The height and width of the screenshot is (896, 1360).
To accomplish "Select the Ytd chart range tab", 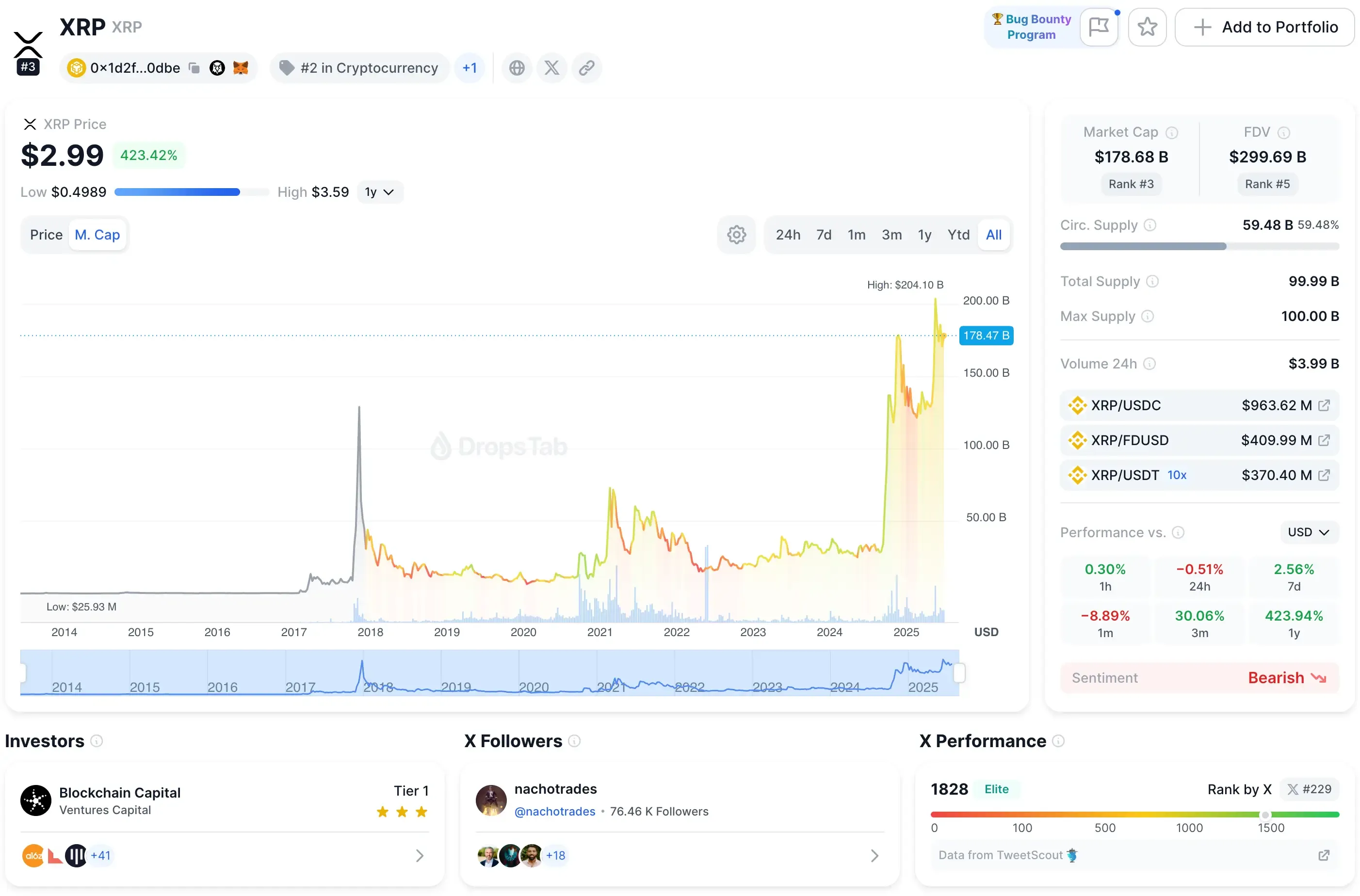I will point(958,234).
